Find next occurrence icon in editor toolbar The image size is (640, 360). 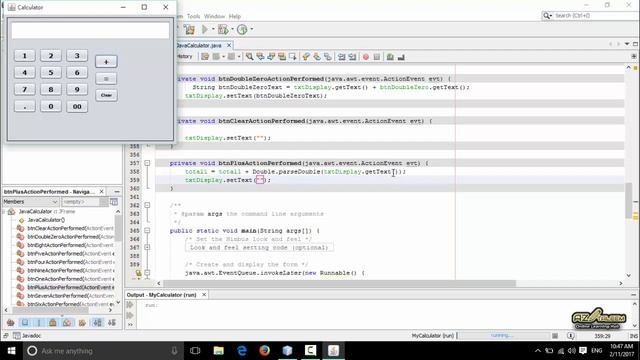coord(271,57)
